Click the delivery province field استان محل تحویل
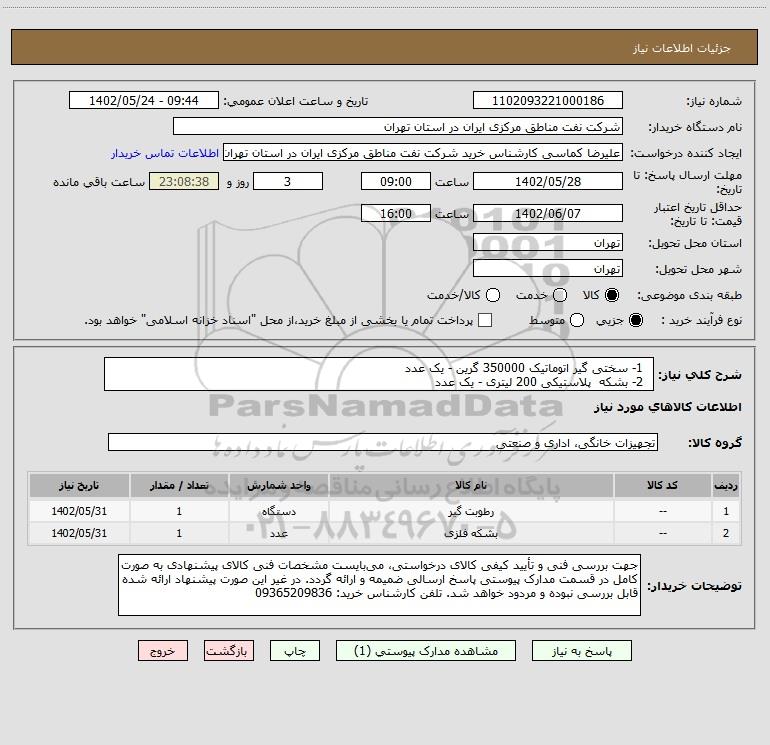The image size is (770, 745). [548, 243]
